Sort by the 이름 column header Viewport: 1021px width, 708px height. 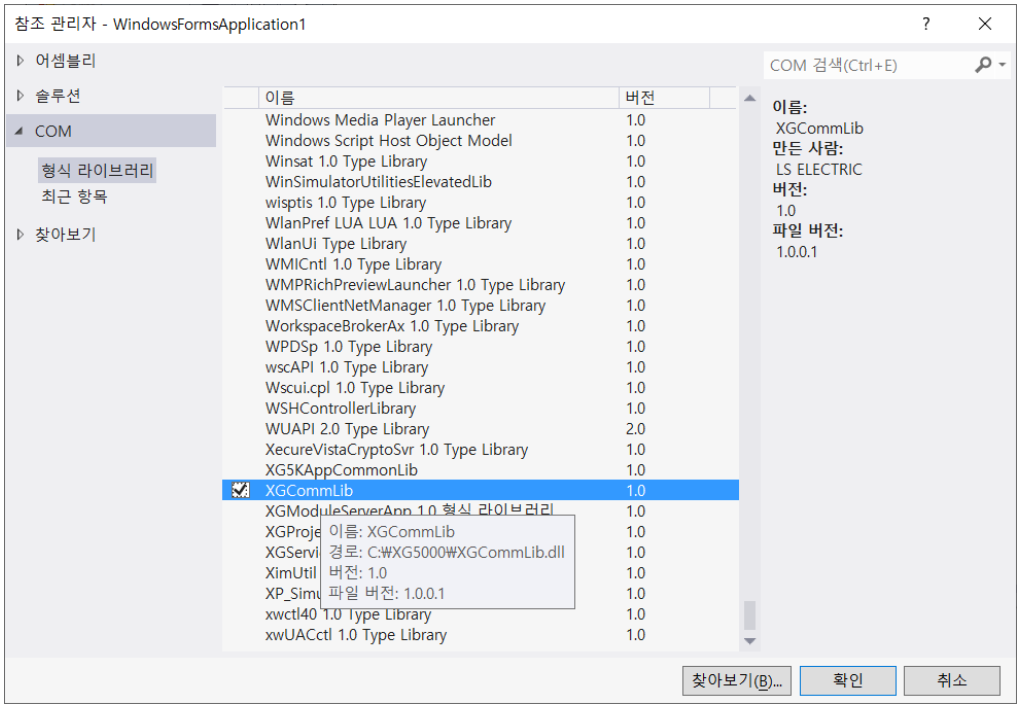280,97
